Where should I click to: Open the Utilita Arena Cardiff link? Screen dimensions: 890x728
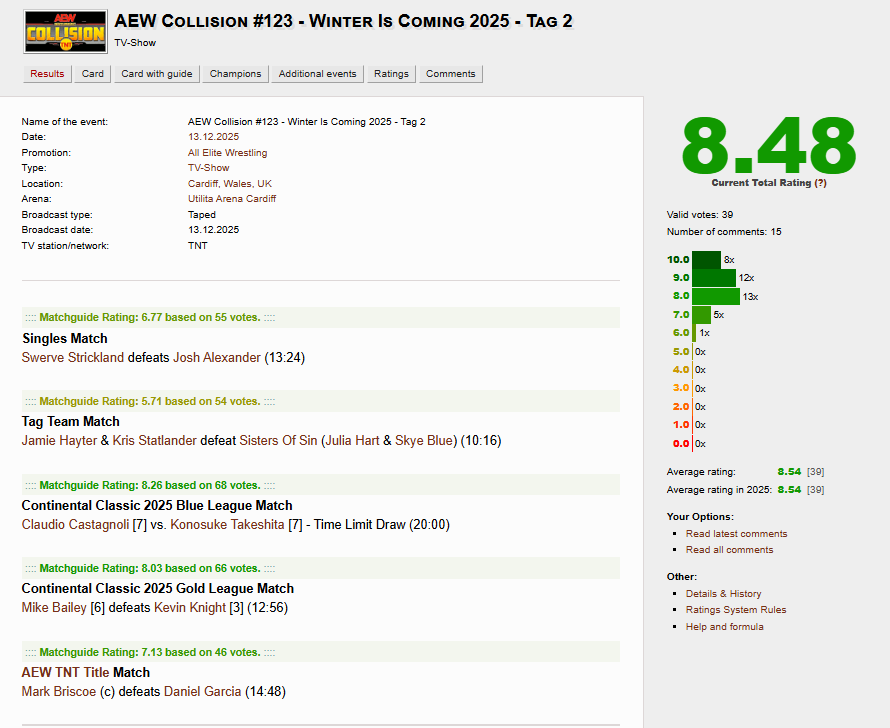pos(232,199)
